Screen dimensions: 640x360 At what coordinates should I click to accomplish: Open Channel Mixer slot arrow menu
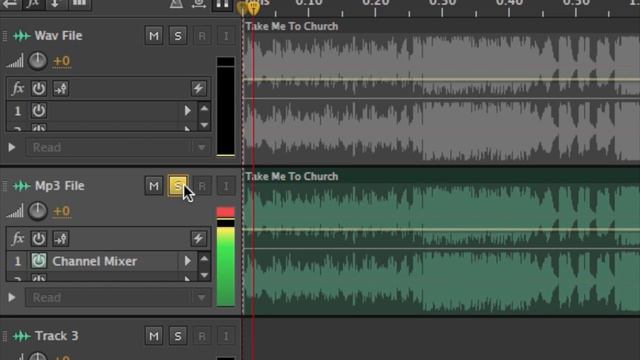187,261
